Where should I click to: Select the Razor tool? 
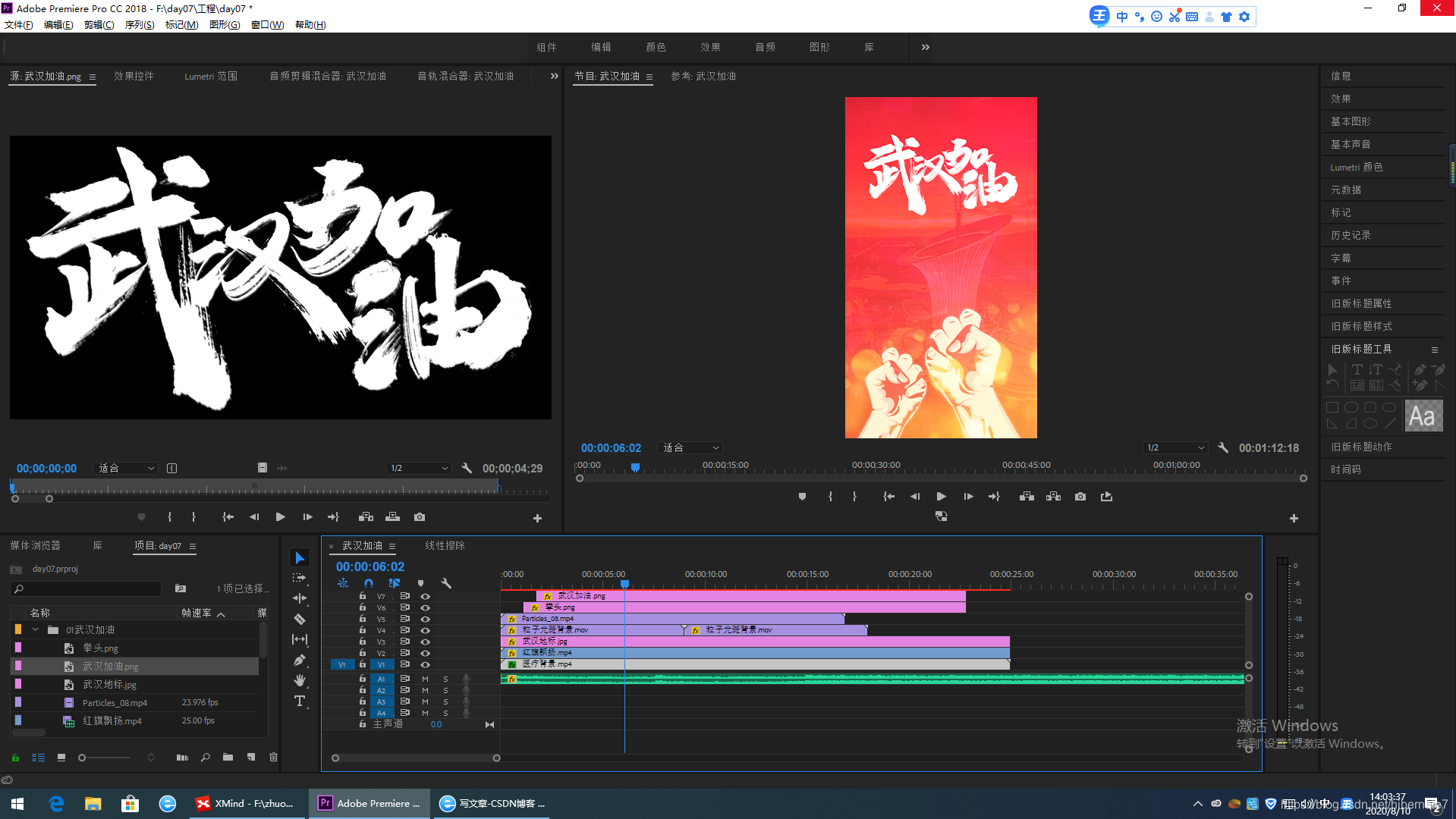(x=300, y=619)
